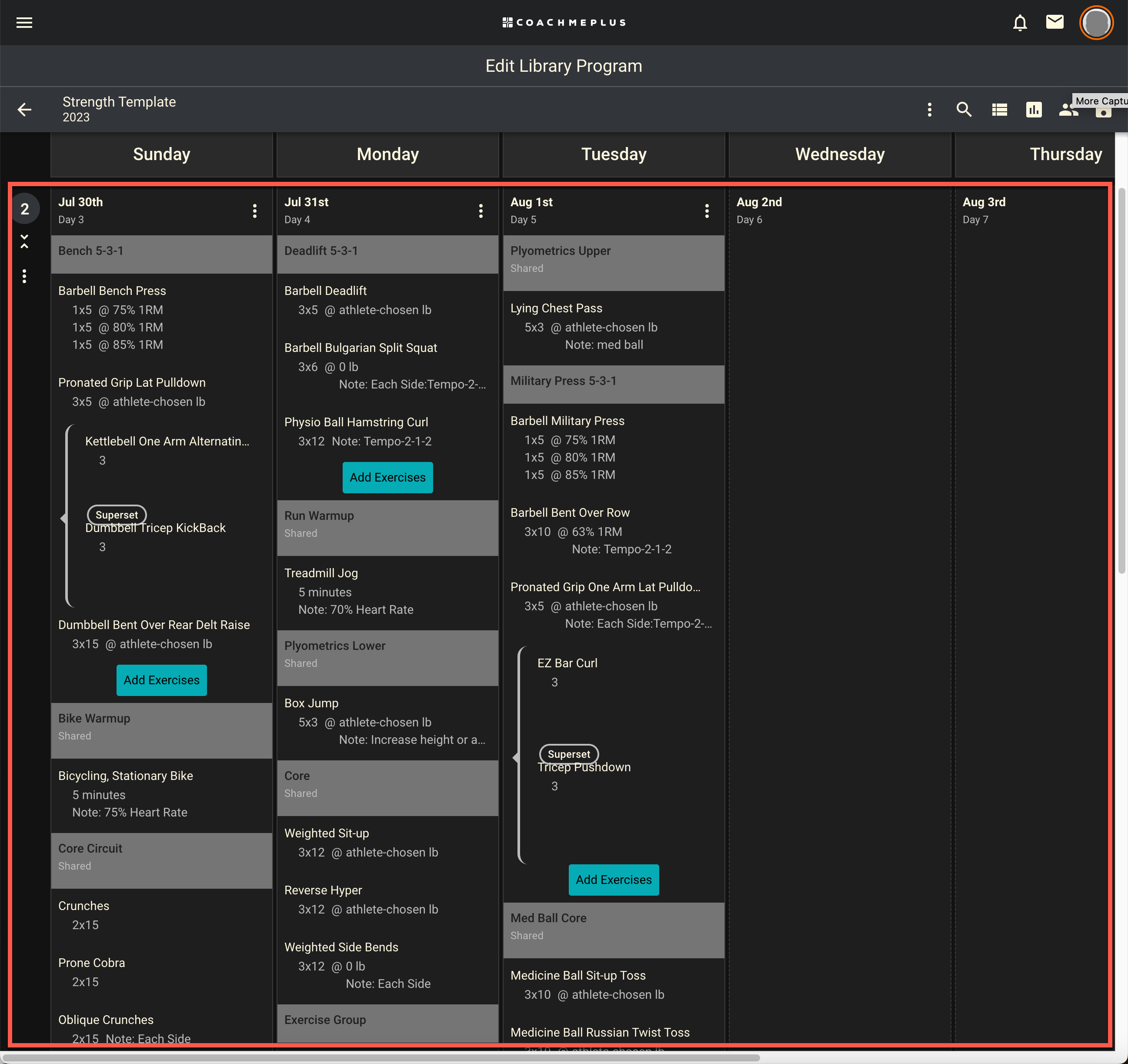Open the Plyometrics Upper shared group

[614, 263]
